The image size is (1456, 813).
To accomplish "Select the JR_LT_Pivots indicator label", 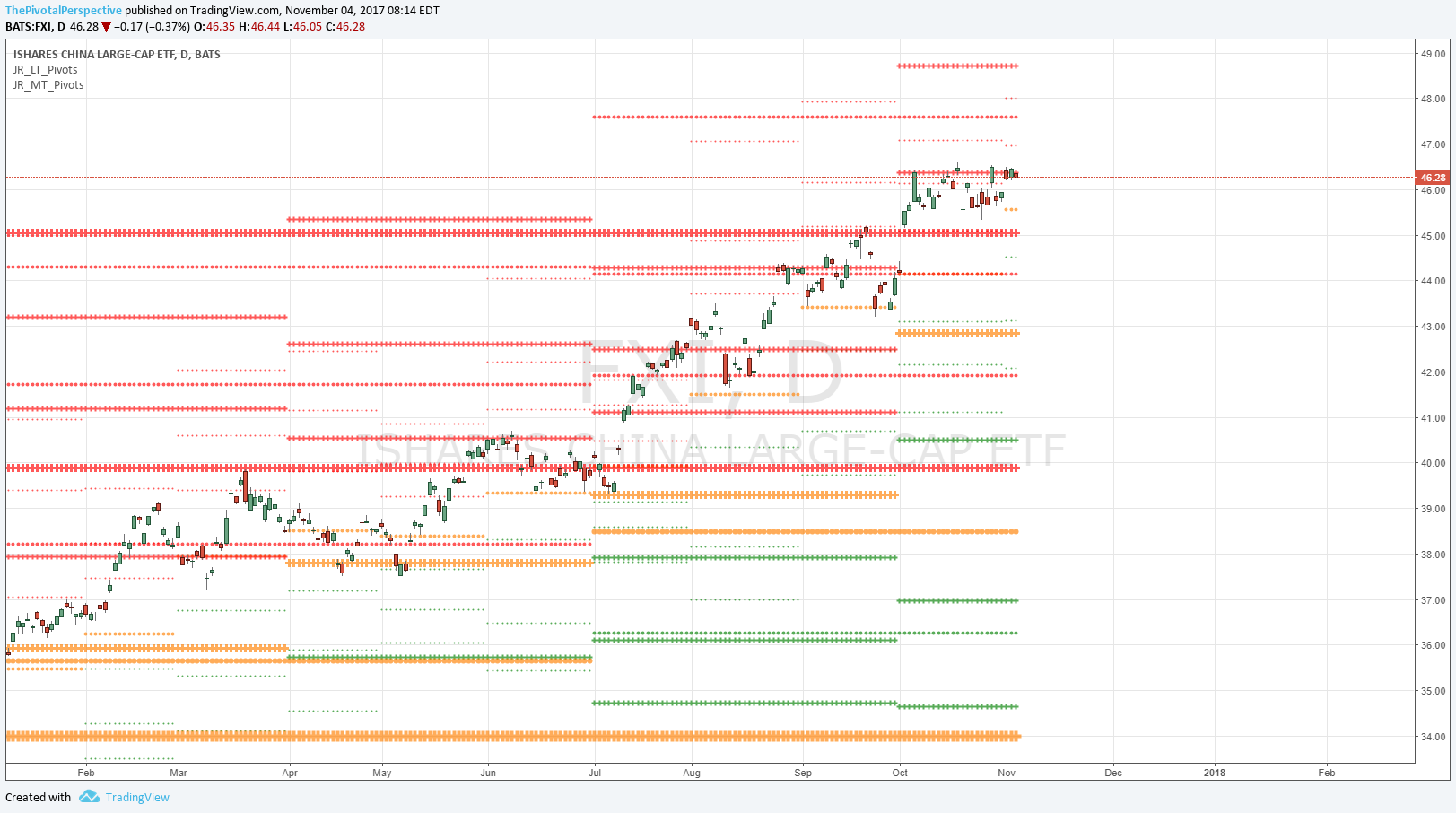I will (x=45, y=70).
